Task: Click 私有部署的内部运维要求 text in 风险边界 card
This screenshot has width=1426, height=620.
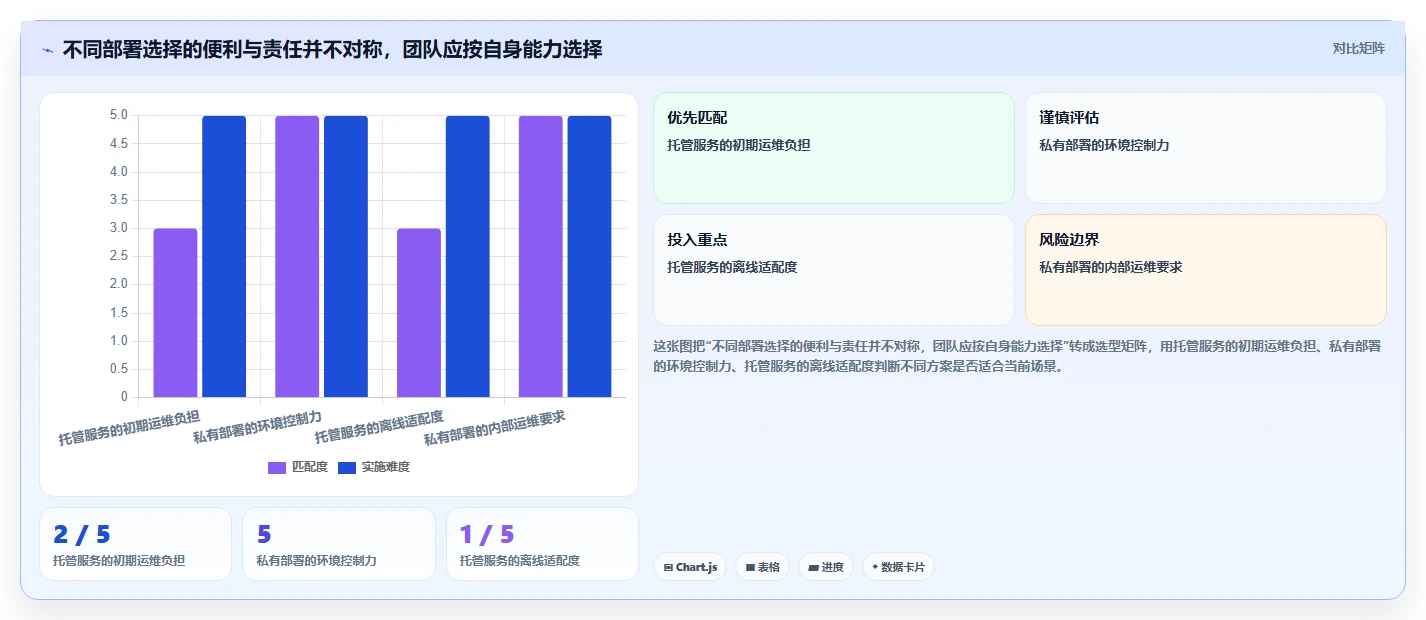Action: (1111, 267)
